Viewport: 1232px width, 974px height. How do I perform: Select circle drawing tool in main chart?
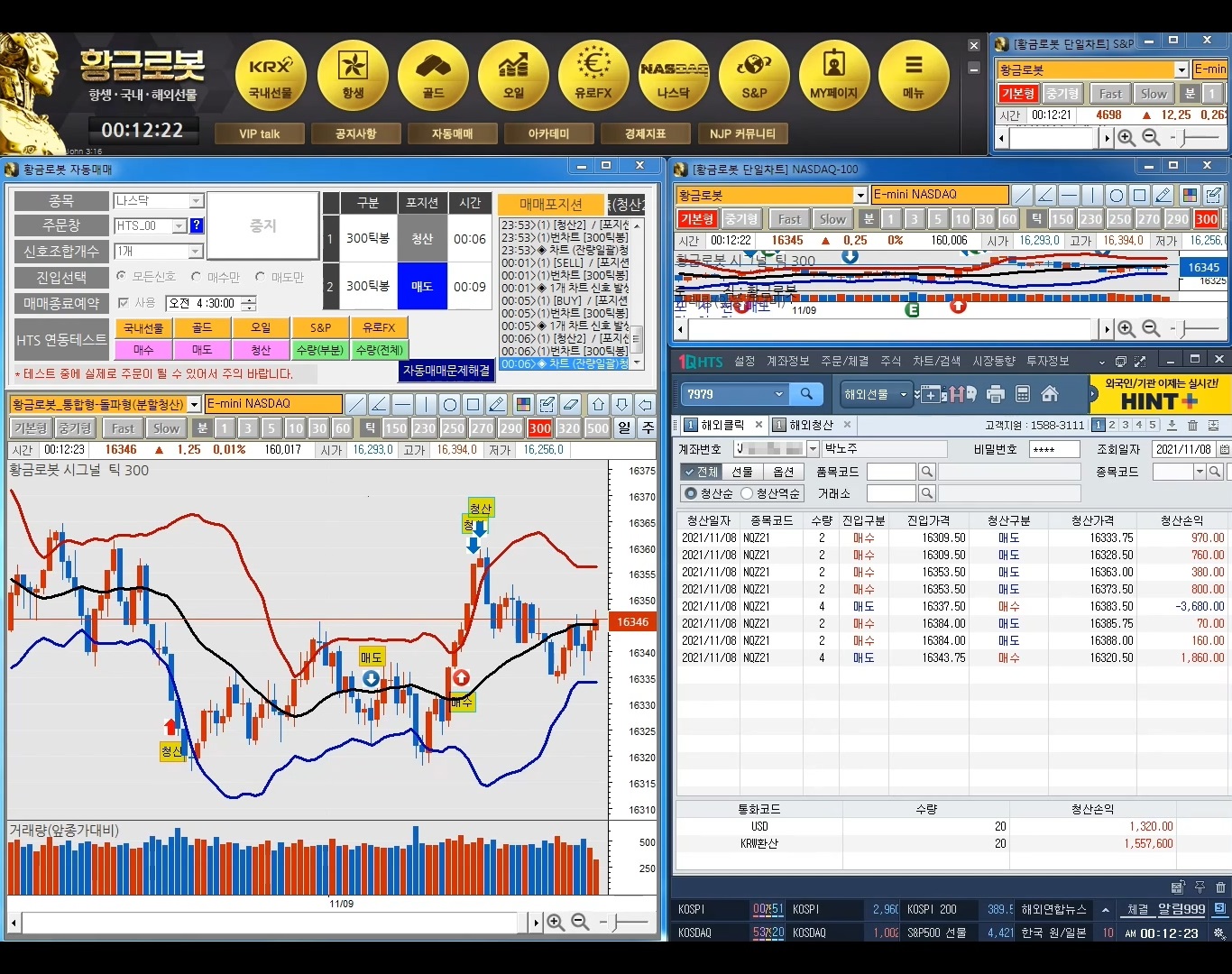point(450,404)
